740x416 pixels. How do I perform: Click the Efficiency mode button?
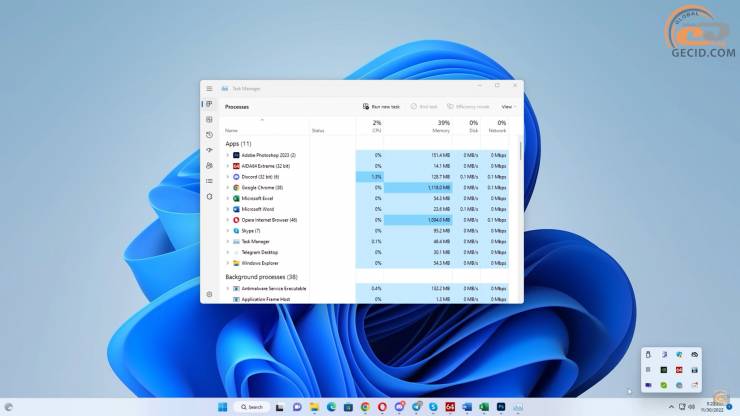coord(468,107)
